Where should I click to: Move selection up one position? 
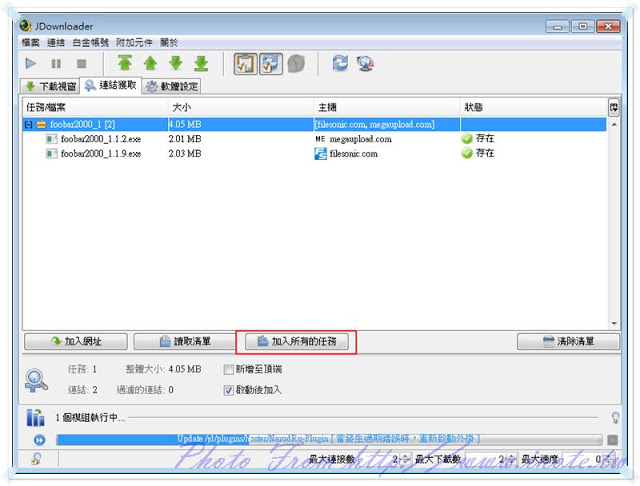click(151, 63)
